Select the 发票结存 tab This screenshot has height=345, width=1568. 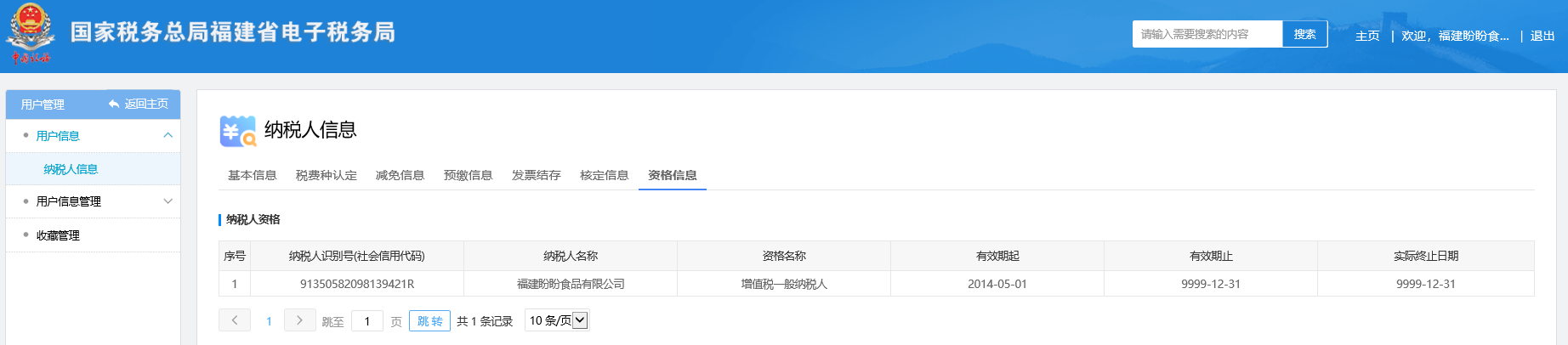[x=536, y=175]
